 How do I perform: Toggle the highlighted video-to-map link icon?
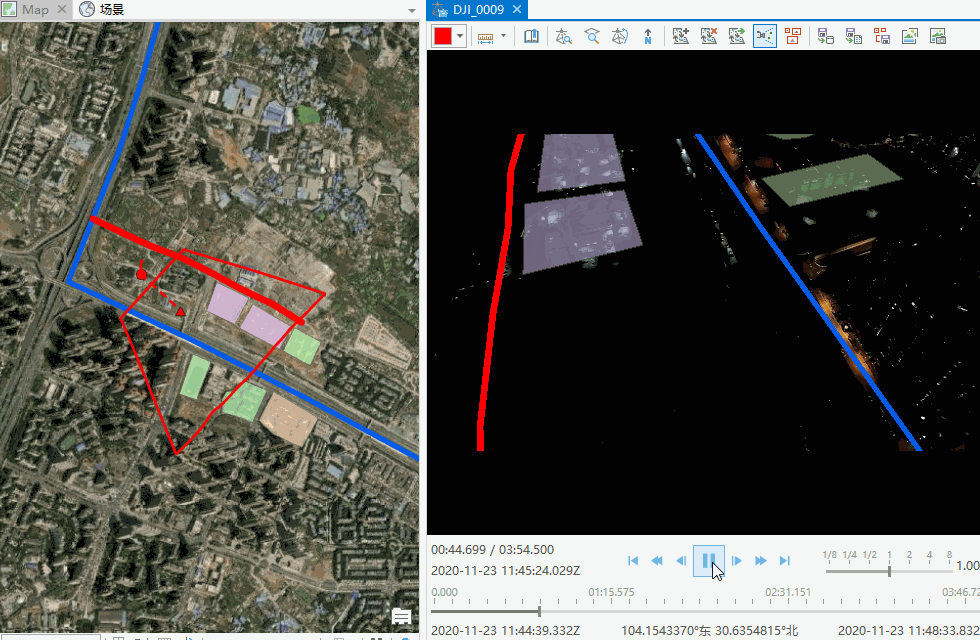click(x=764, y=36)
